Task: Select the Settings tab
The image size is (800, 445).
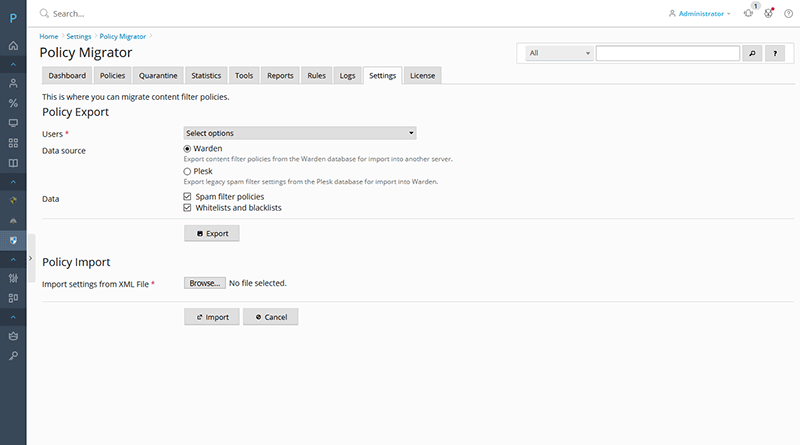Action: [383, 76]
